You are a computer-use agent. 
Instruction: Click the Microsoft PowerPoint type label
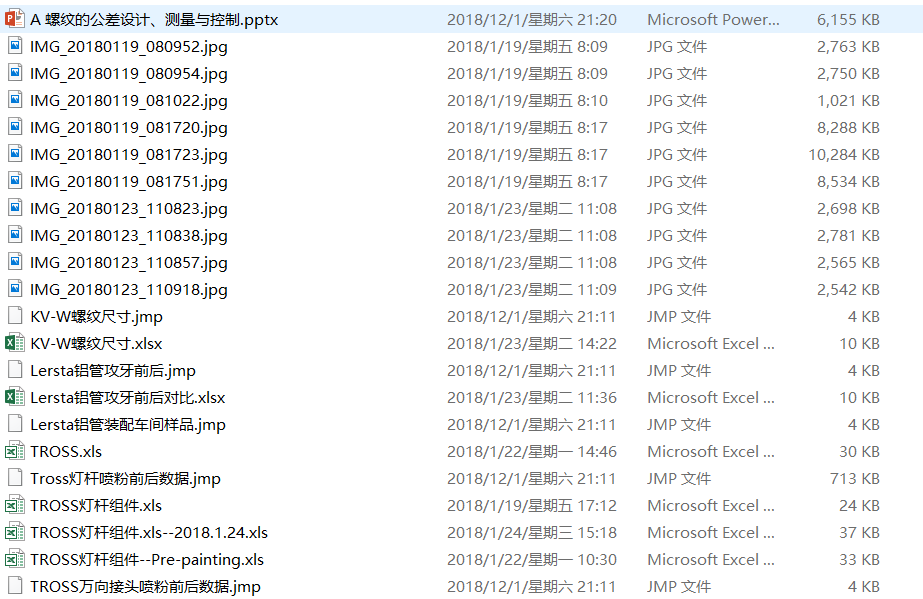(712, 19)
